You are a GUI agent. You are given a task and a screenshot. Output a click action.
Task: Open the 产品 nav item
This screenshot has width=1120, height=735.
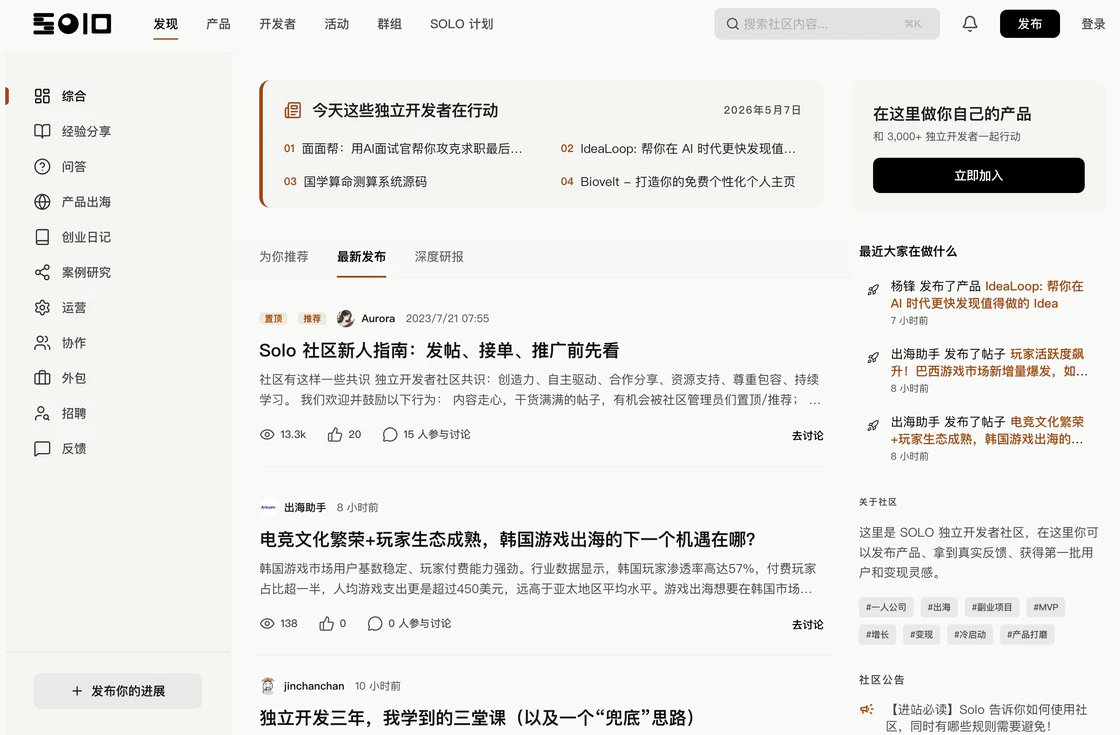(219, 24)
